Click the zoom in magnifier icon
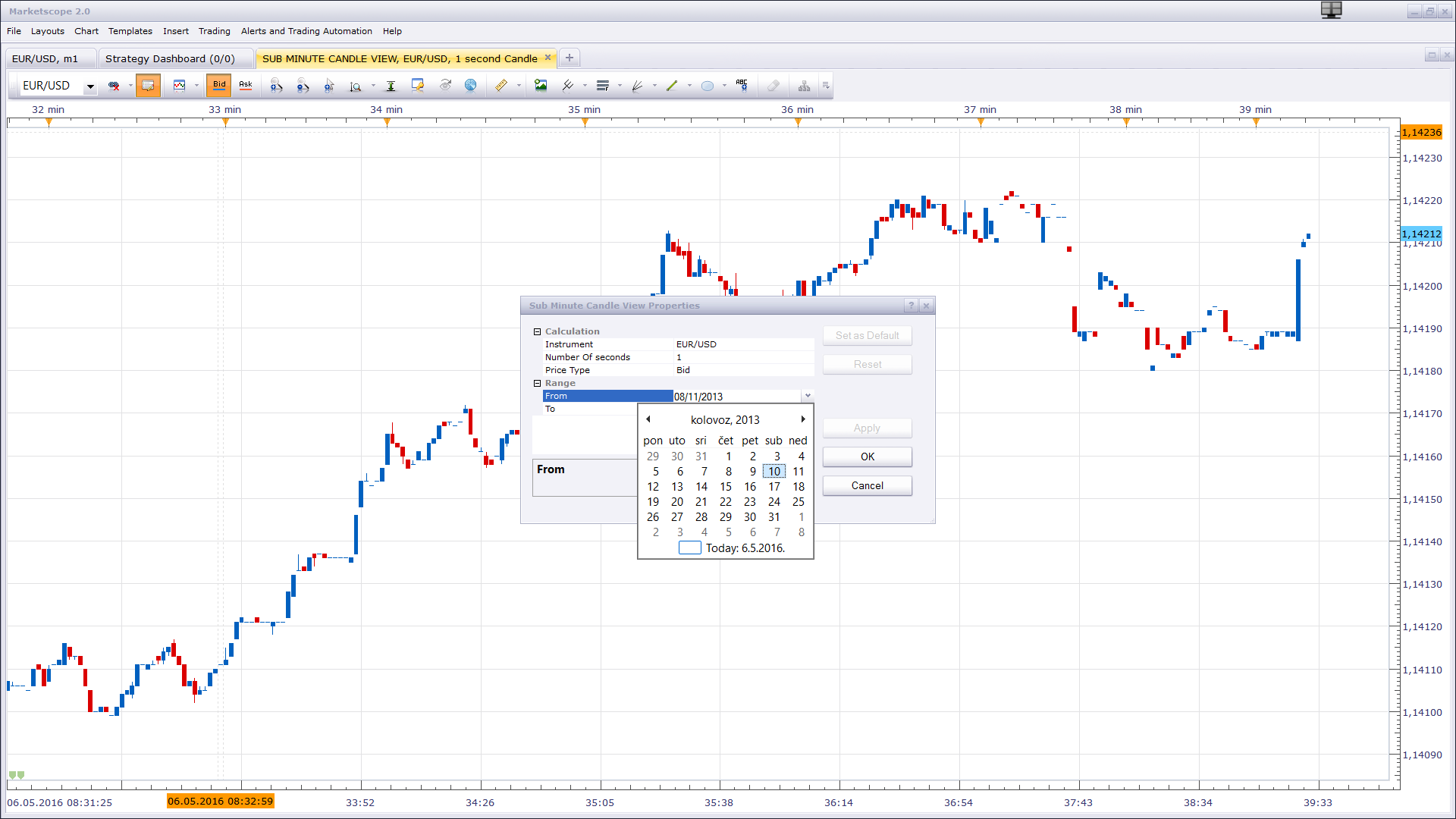This screenshot has height=819, width=1456. point(276,86)
